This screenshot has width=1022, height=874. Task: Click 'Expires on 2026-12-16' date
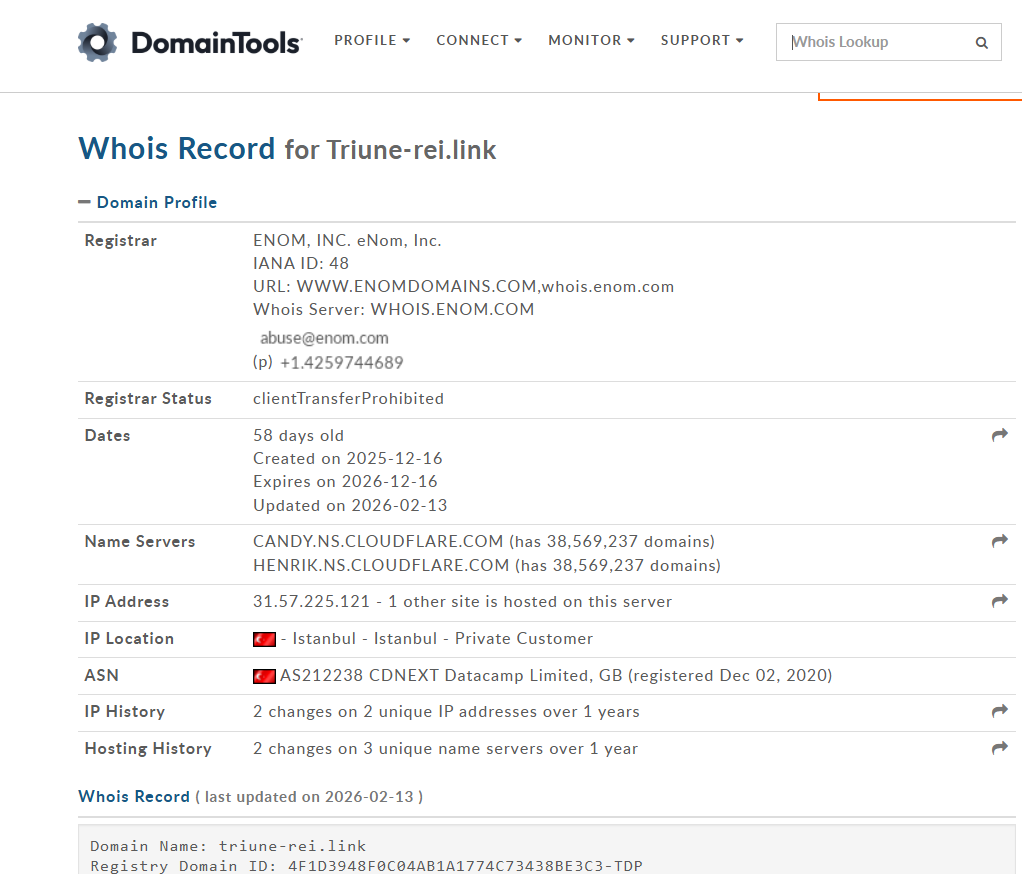pyautogui.click(x=345, y=482)
